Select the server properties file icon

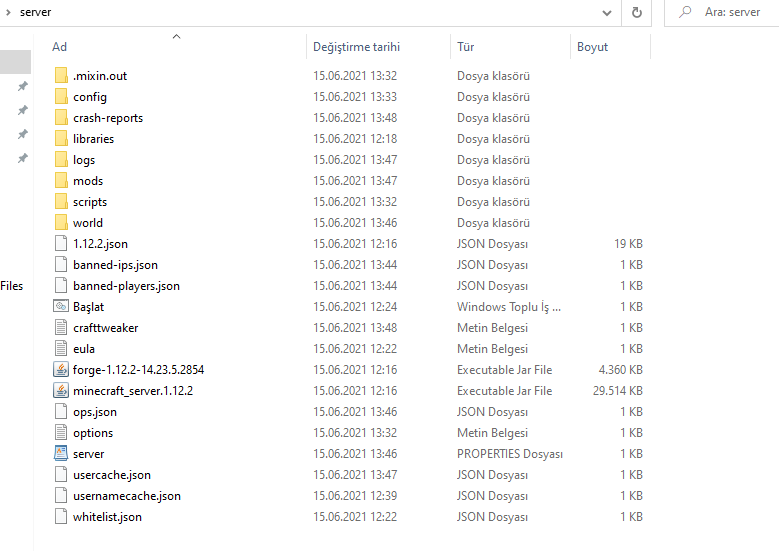(x=61, y=454)
